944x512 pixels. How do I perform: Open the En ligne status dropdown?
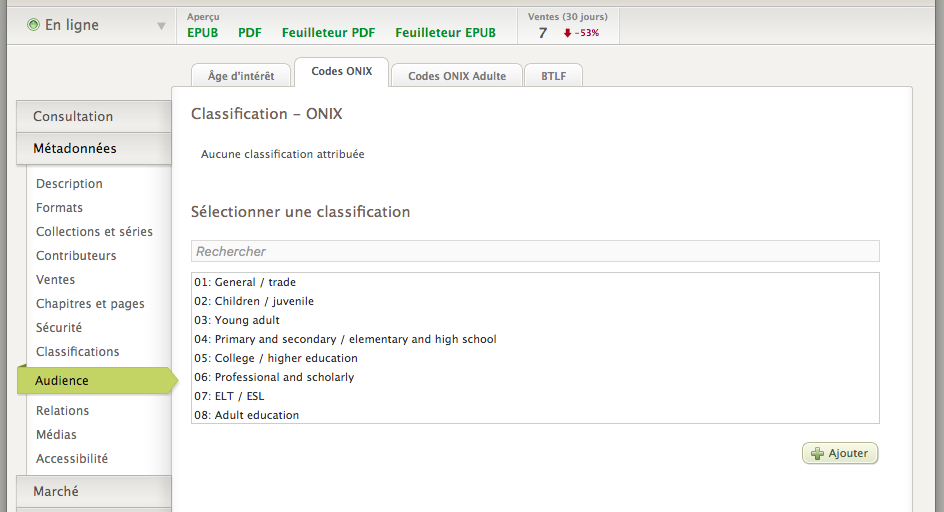(161, 26)
